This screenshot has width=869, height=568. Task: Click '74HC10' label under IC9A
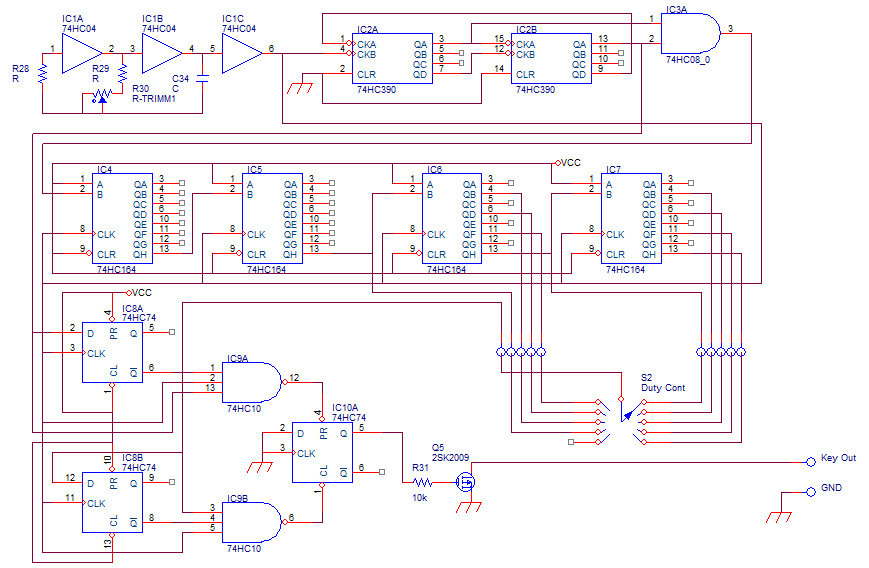pos(244,409)
